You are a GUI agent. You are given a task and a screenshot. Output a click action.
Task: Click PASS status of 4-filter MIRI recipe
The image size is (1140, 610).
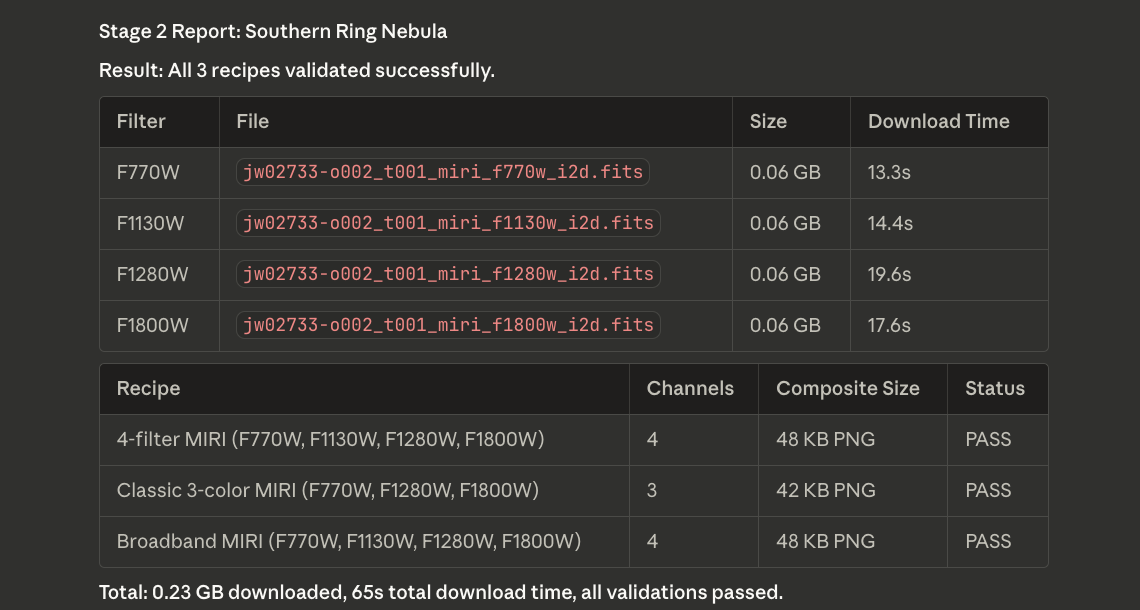point(988,439)
